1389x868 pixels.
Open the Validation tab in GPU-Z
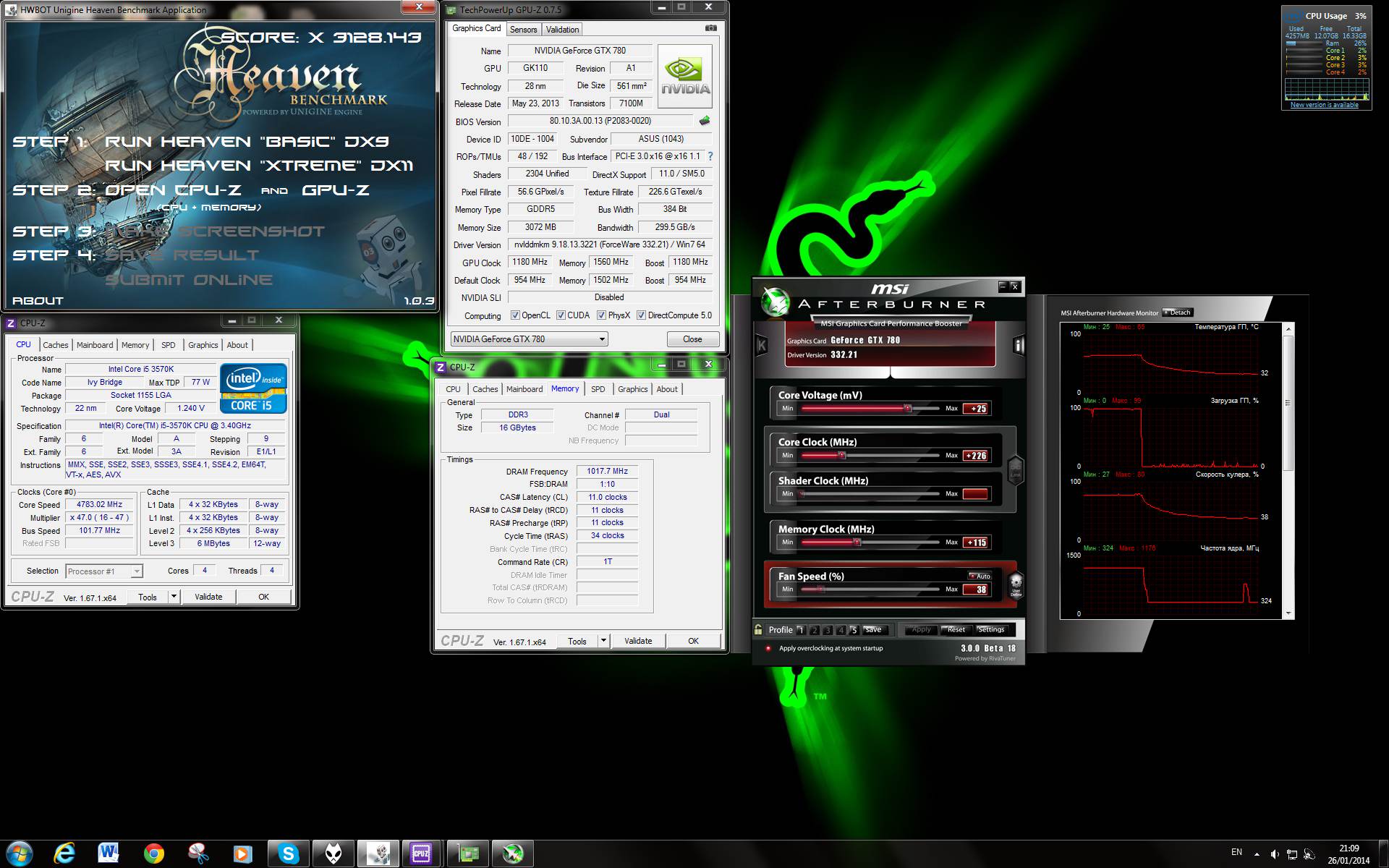click(x=562, y=30)
